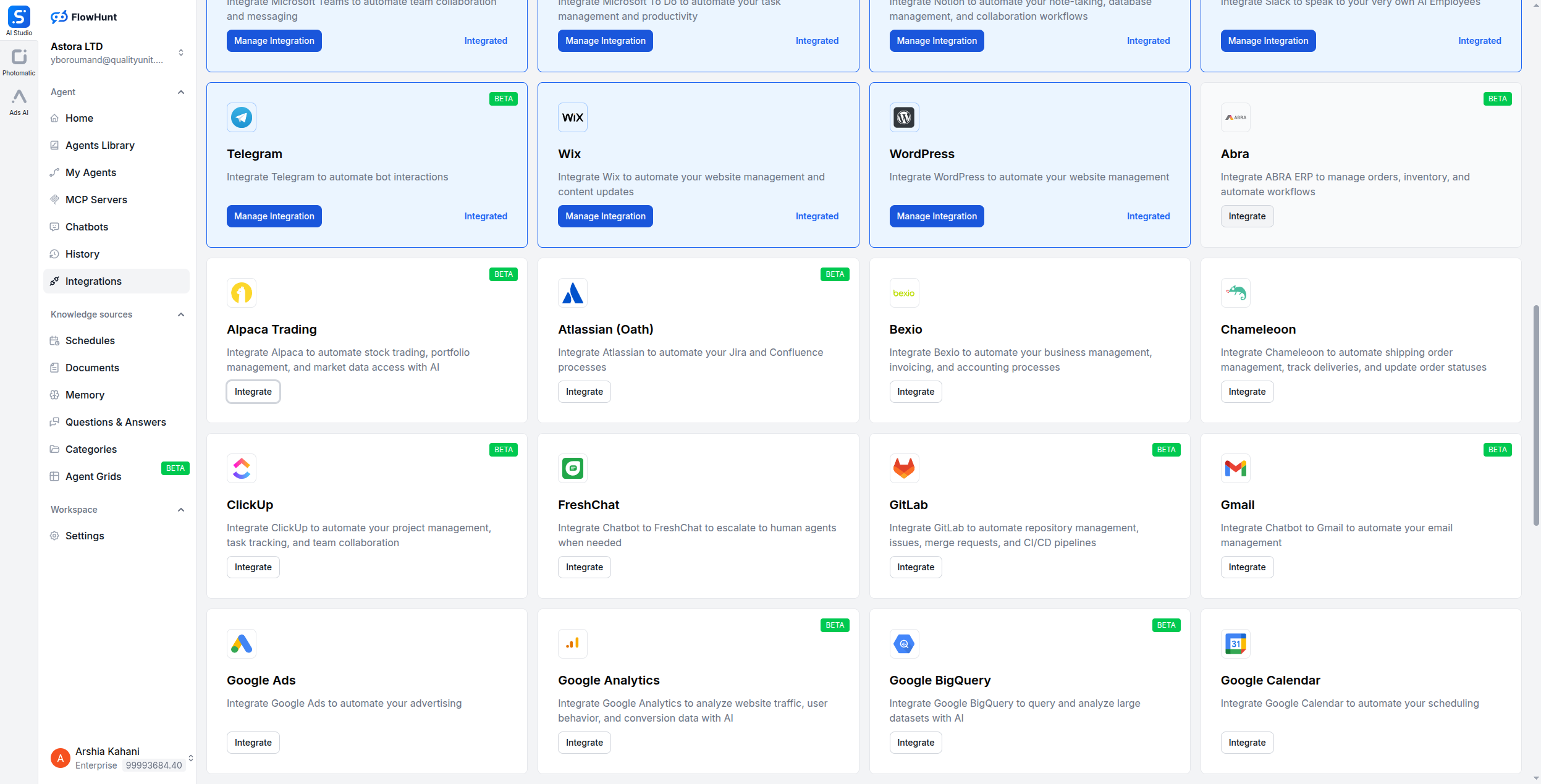
Task: Select the WordPress integration icon
Action: pos(903,117)
